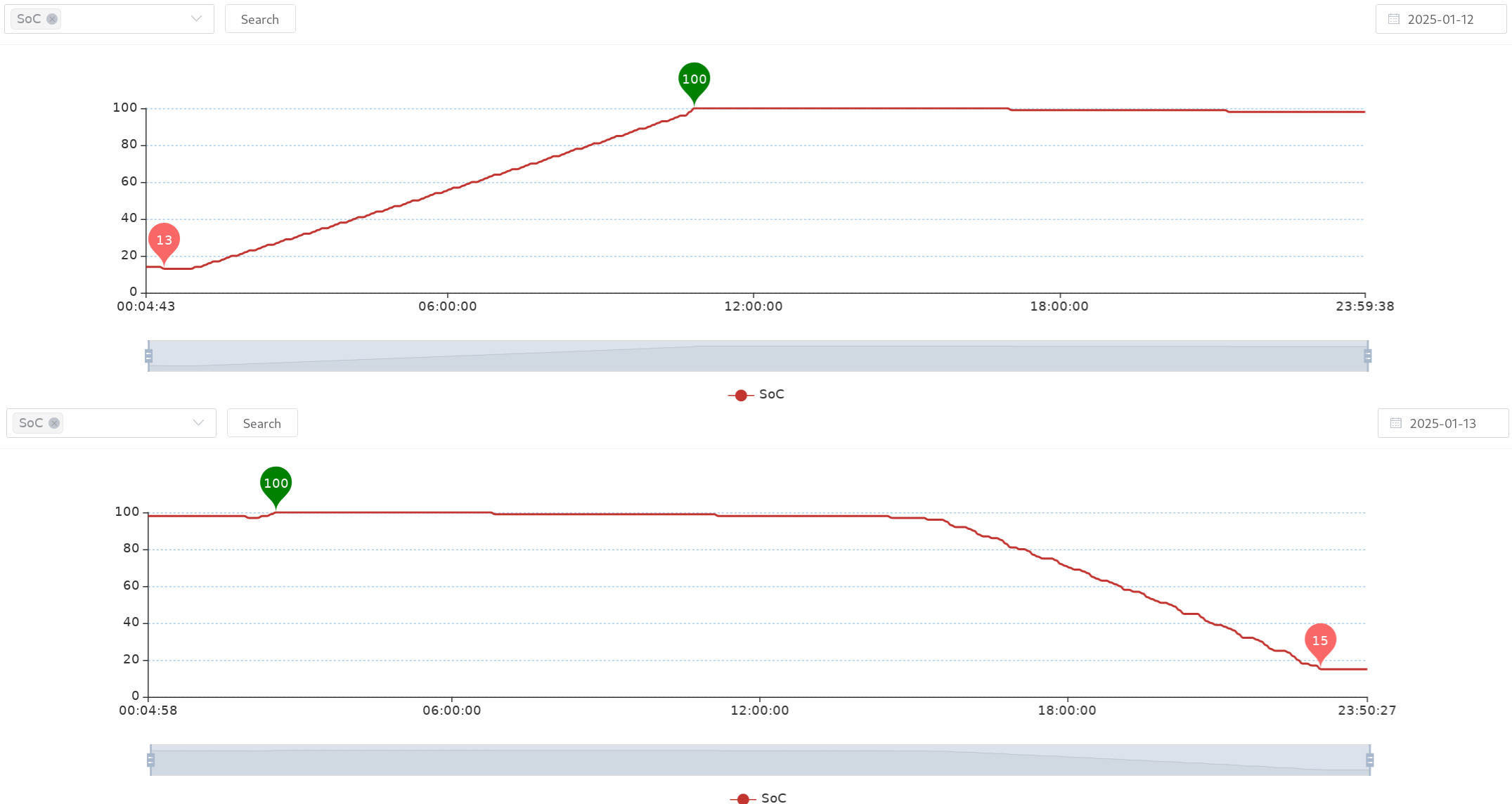This screenshot has width=1512, height=804.
Task: Click the top Search button
Action: click(x=259, y=19)
